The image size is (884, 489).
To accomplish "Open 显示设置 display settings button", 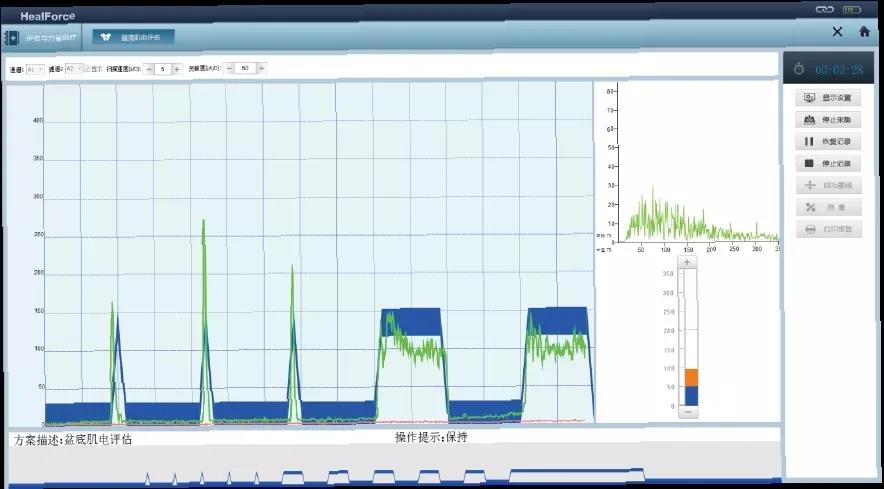I will pos(828,98).
